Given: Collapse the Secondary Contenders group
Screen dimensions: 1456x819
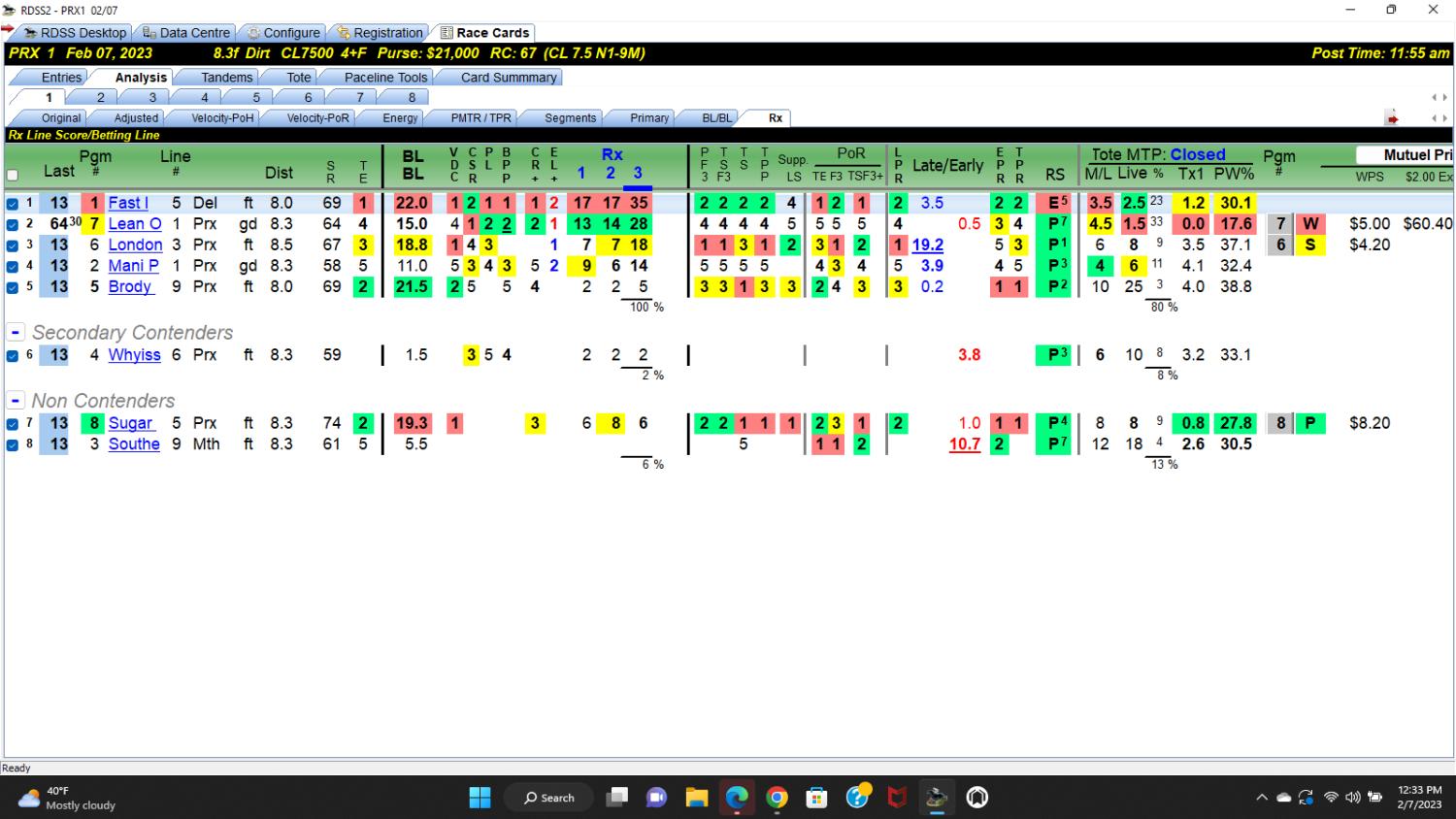Looking at the screenshot, I should coord(16,332).
